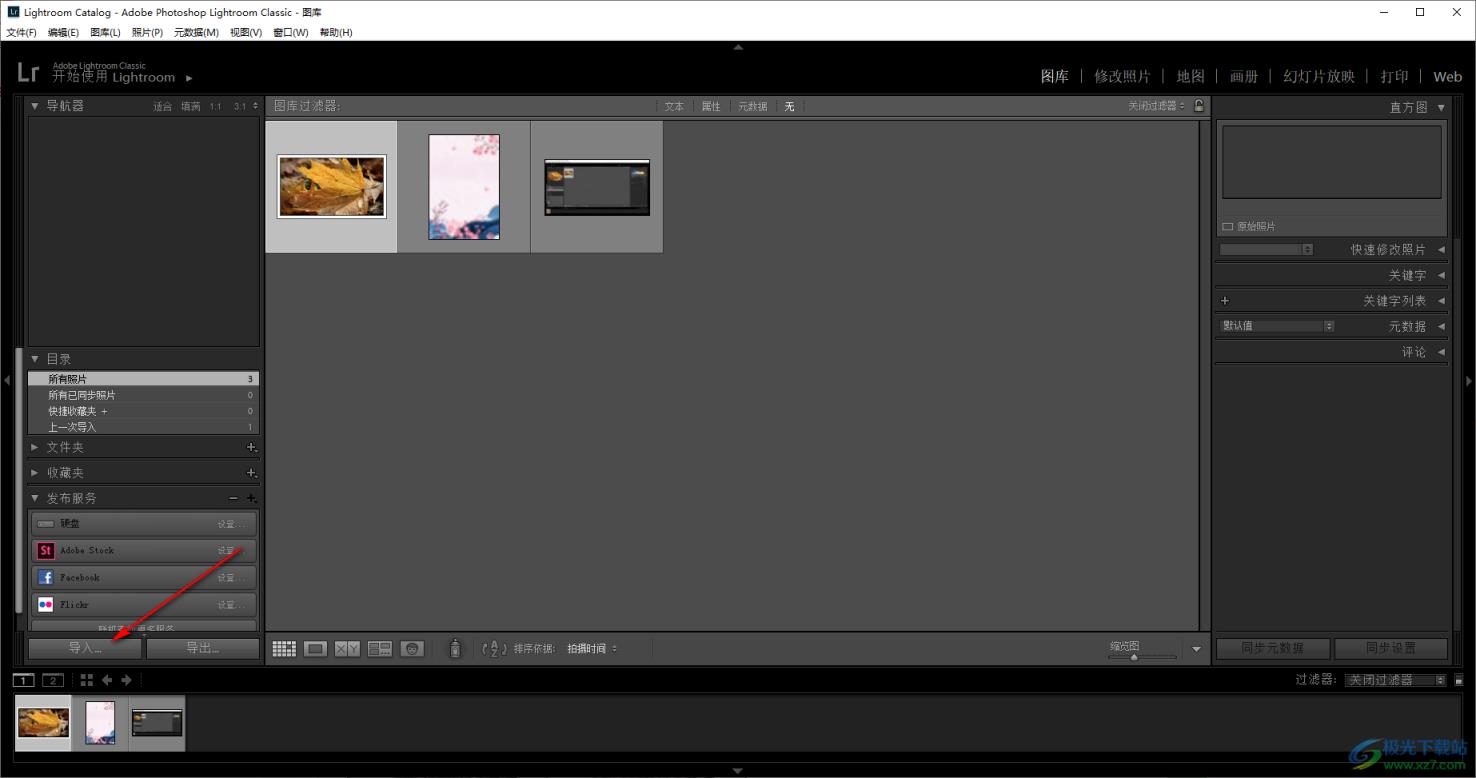
Task: Click the Lr logo in identity plate
Action: 28,72
